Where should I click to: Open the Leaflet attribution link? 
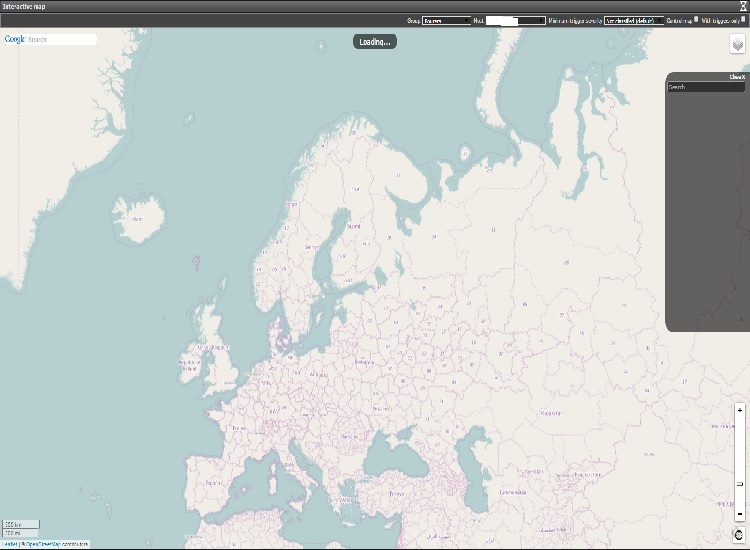(x=9, y=544)
